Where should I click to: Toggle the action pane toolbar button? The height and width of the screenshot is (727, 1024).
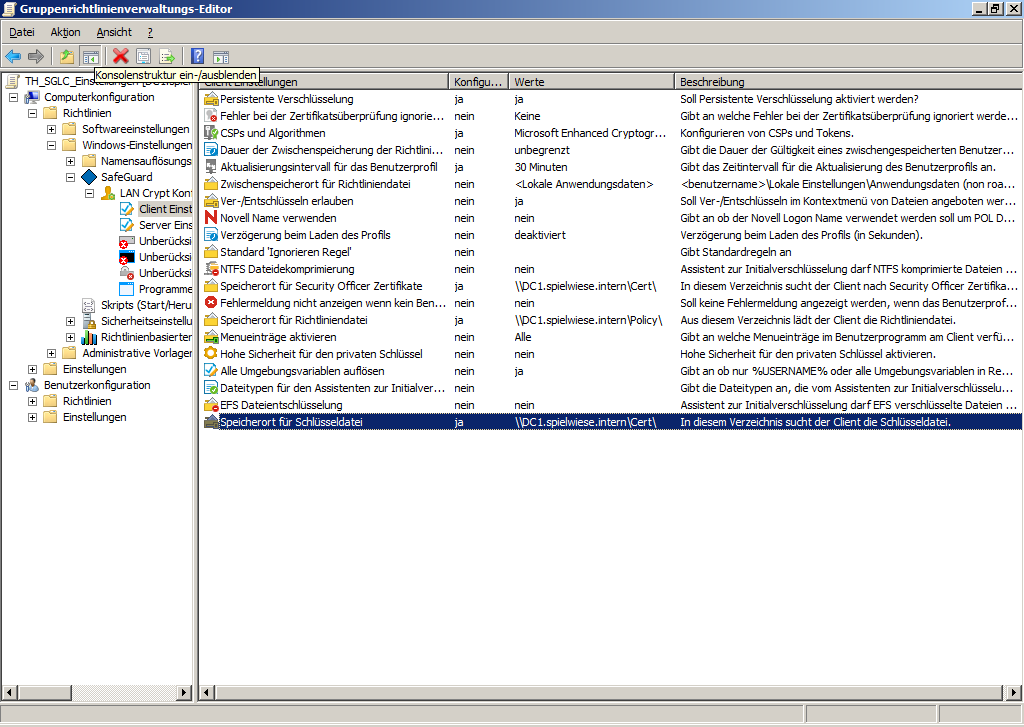[x=221, y=56]
